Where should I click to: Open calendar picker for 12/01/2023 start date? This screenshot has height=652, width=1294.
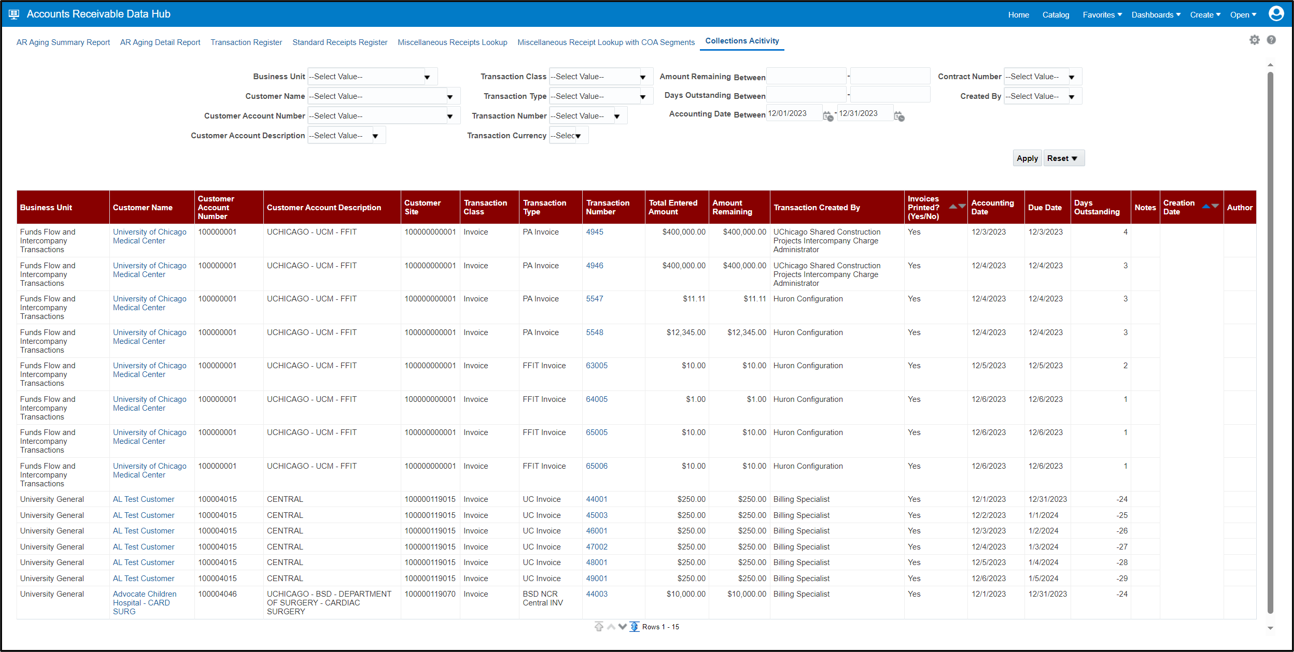828,116
